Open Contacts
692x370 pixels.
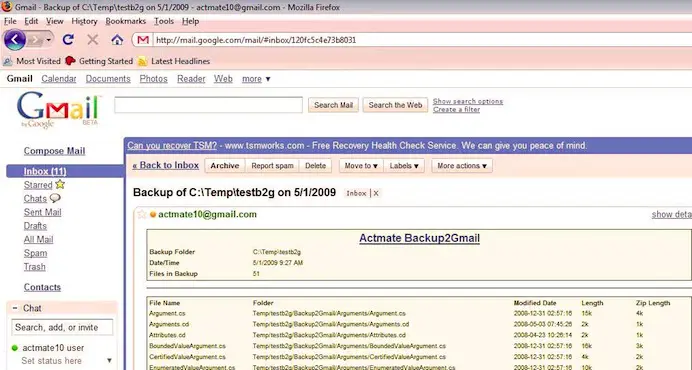pyautogui.click(x=42, y=287)
